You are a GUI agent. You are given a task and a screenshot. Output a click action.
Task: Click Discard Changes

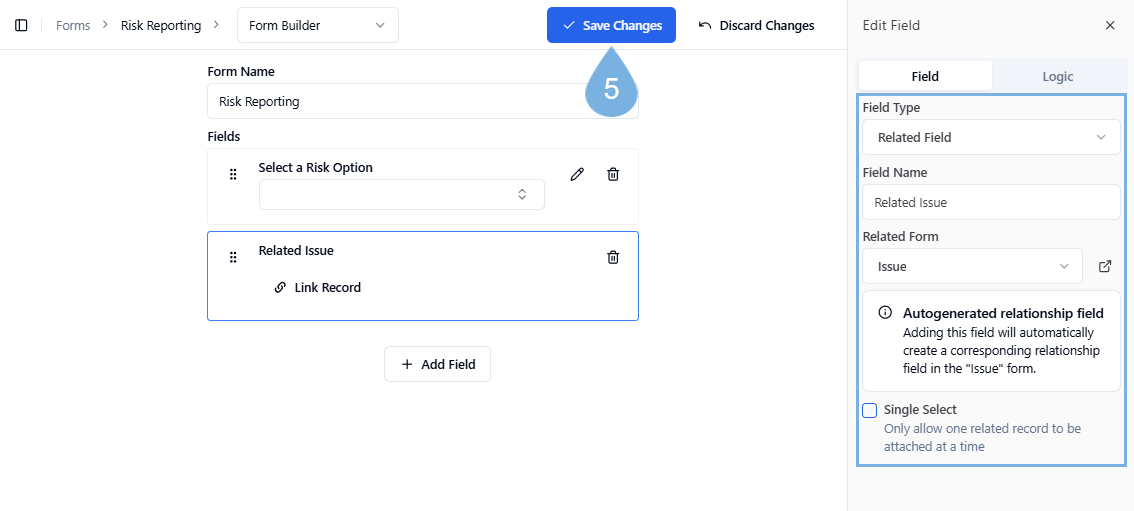(756, 25)
